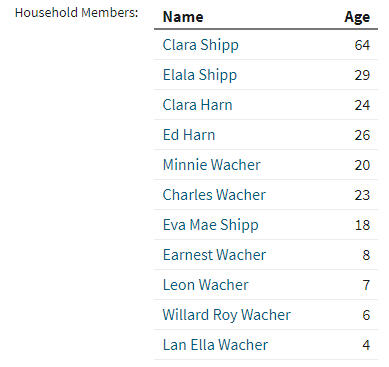Open Minnie Wacher's record link

click(212, 165)
